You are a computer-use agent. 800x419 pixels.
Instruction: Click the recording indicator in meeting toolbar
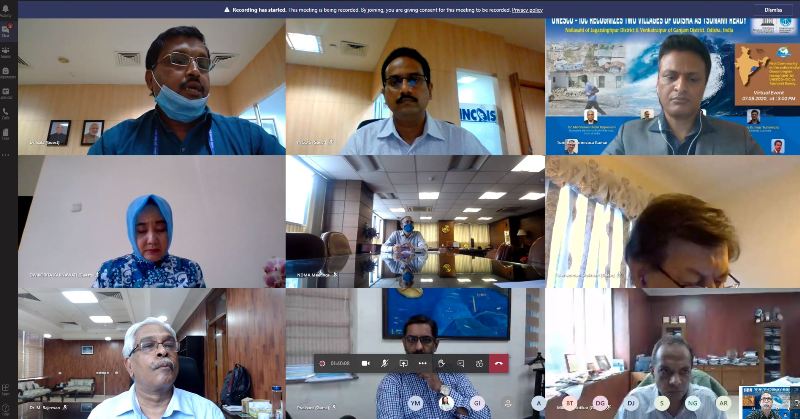click(x=322, y=363)
